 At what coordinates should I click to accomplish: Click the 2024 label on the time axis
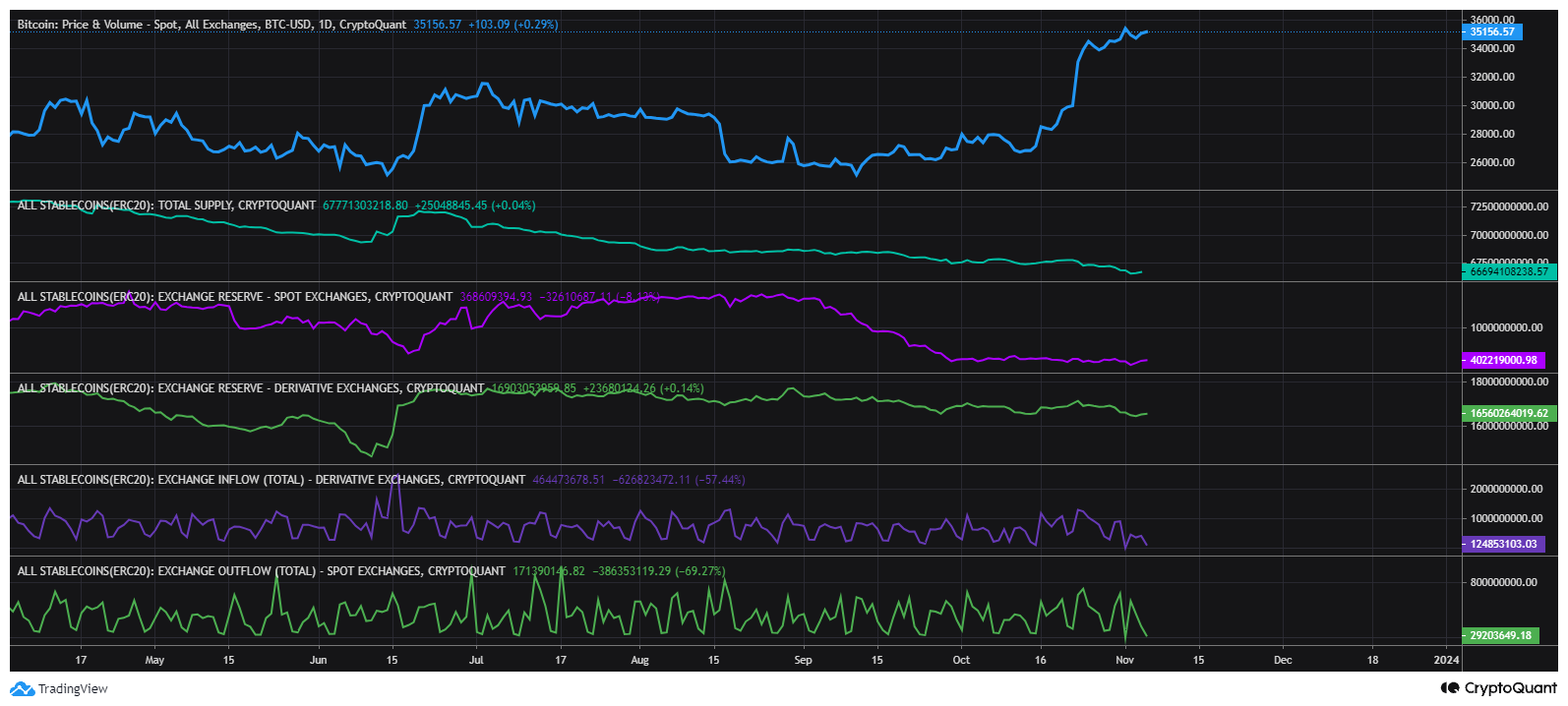[1446, 660]
